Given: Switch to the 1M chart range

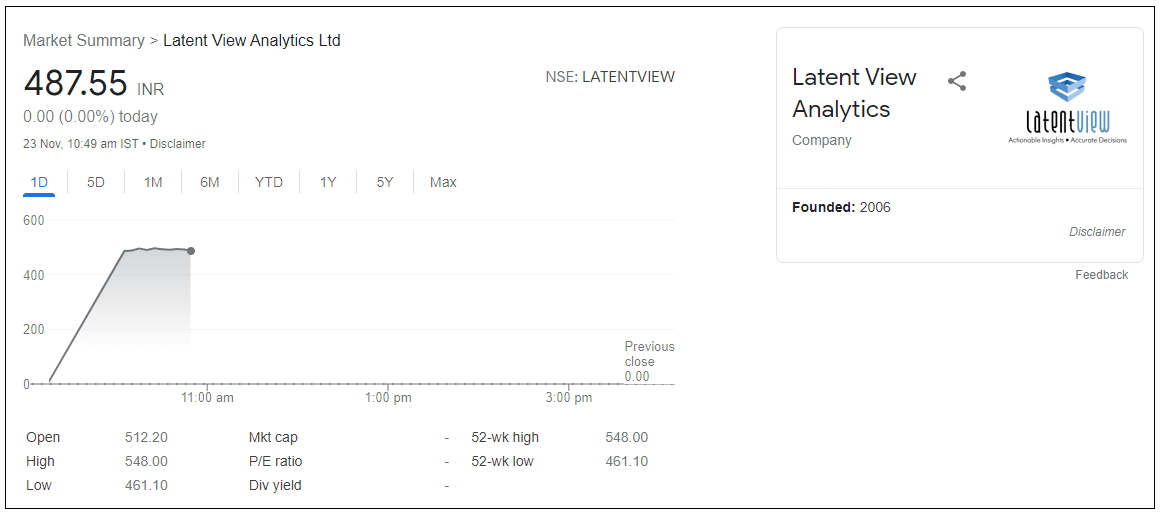Looking at the screenshot, I should (153, 182).
